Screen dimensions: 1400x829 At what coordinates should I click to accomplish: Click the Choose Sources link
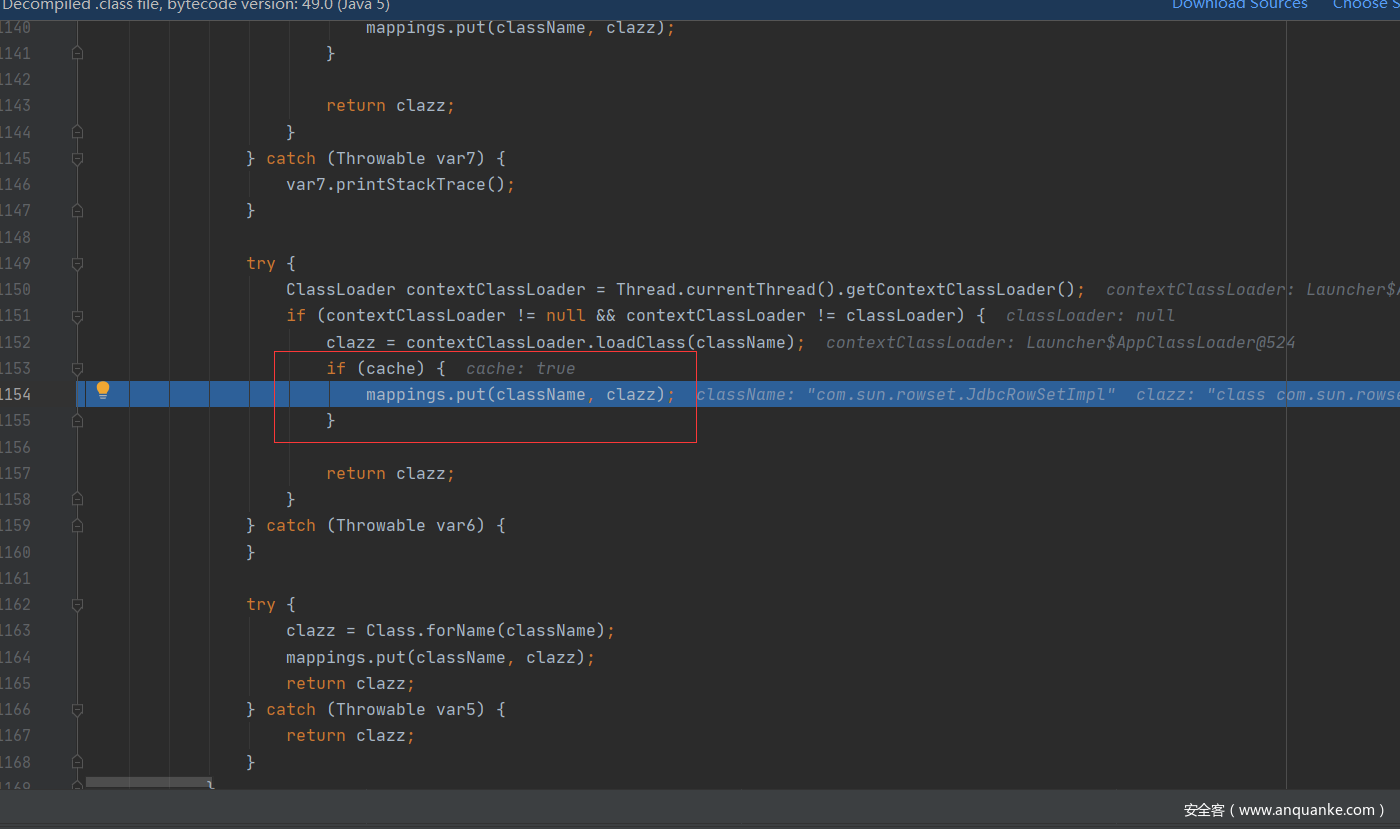1366,5
